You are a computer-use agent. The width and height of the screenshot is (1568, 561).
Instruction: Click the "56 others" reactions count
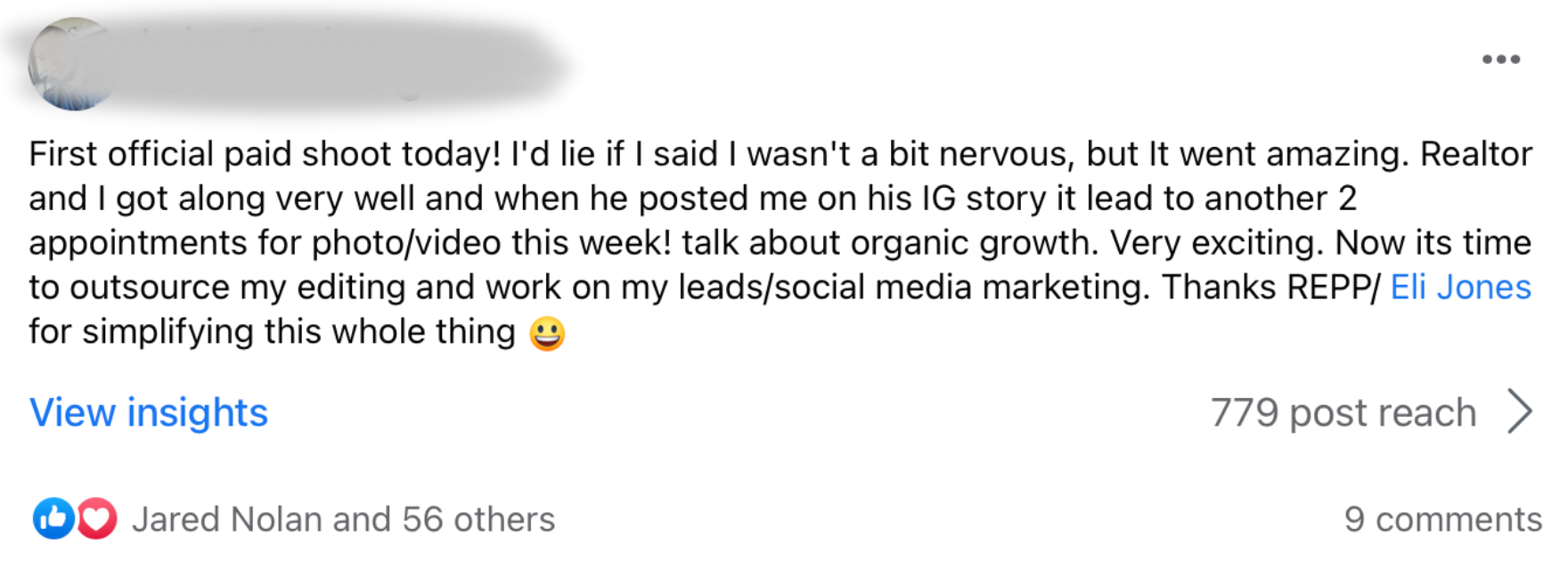478,520
